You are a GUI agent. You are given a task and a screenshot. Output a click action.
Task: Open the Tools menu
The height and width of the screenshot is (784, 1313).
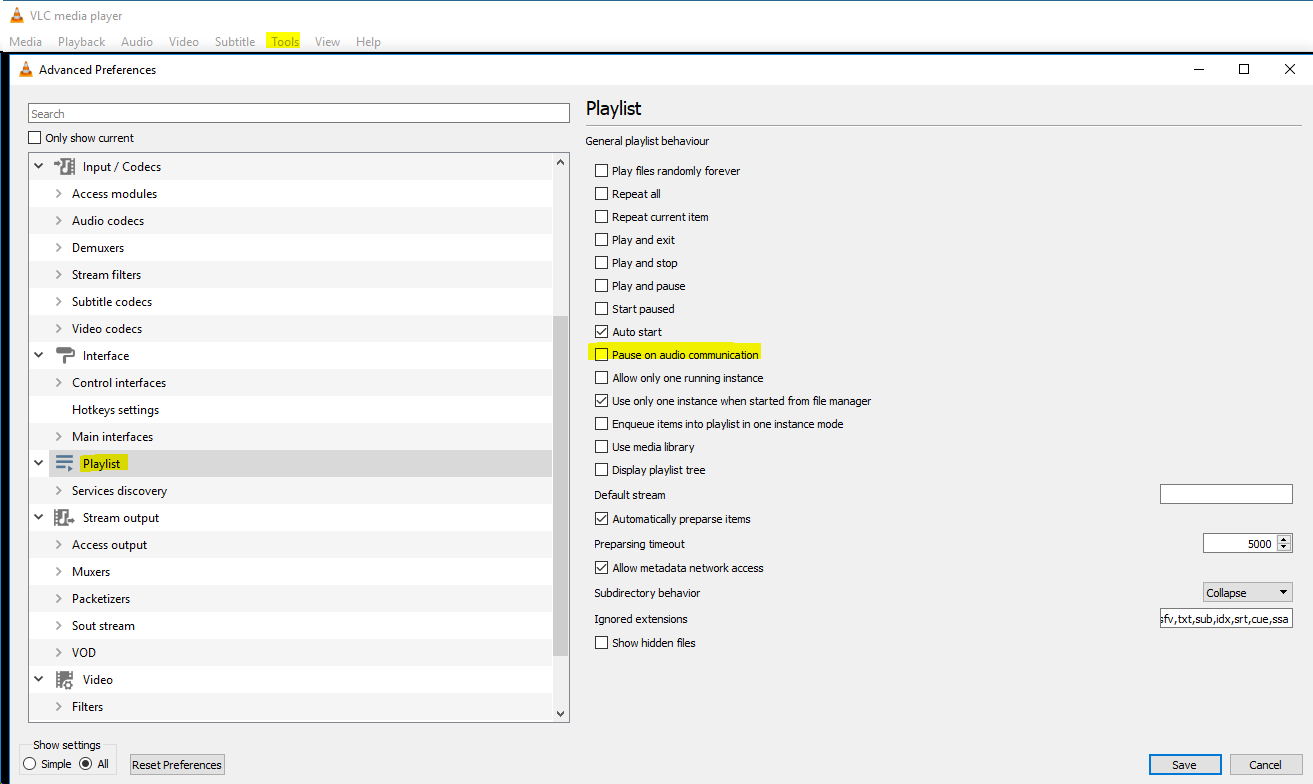tap(284, 42)
